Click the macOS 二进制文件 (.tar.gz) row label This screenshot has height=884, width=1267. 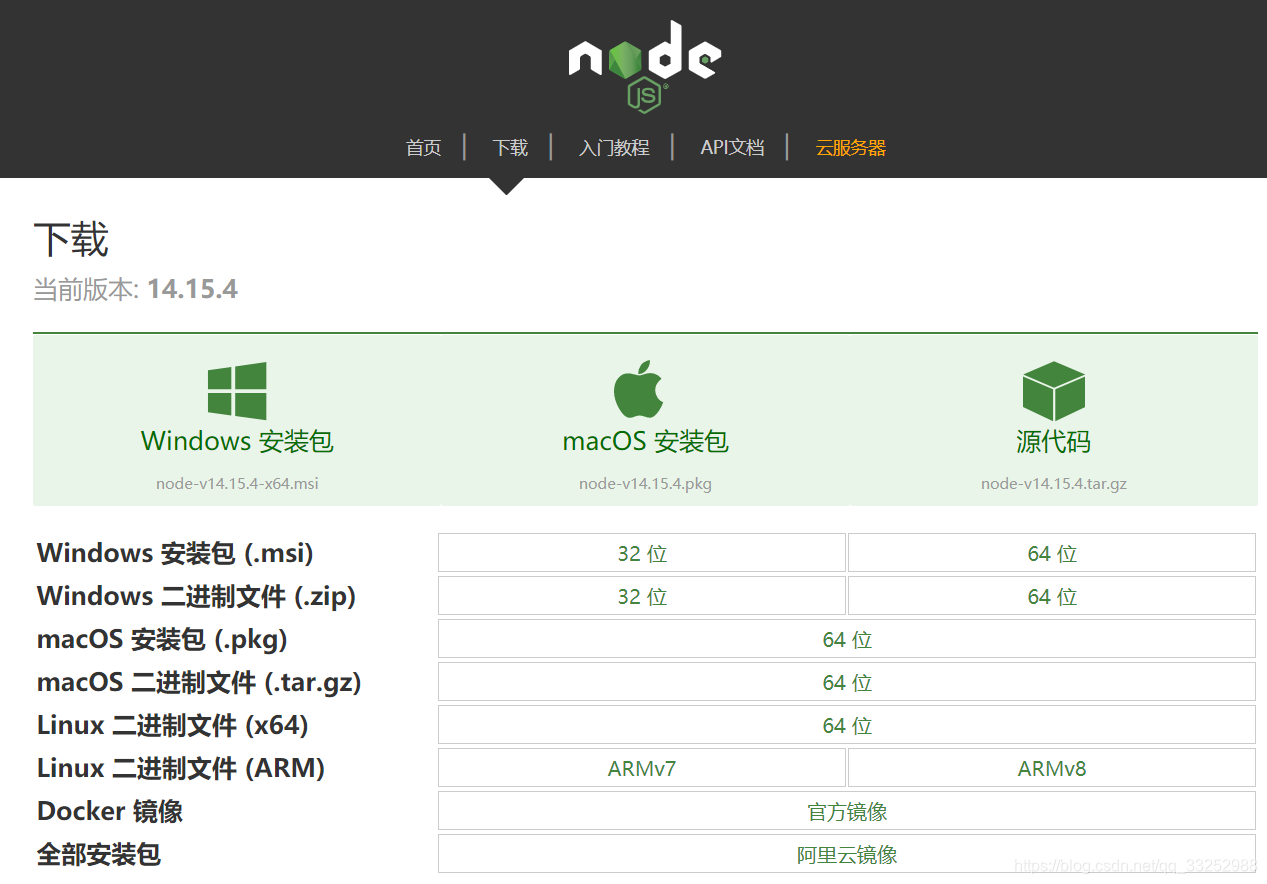click(199, 682)
